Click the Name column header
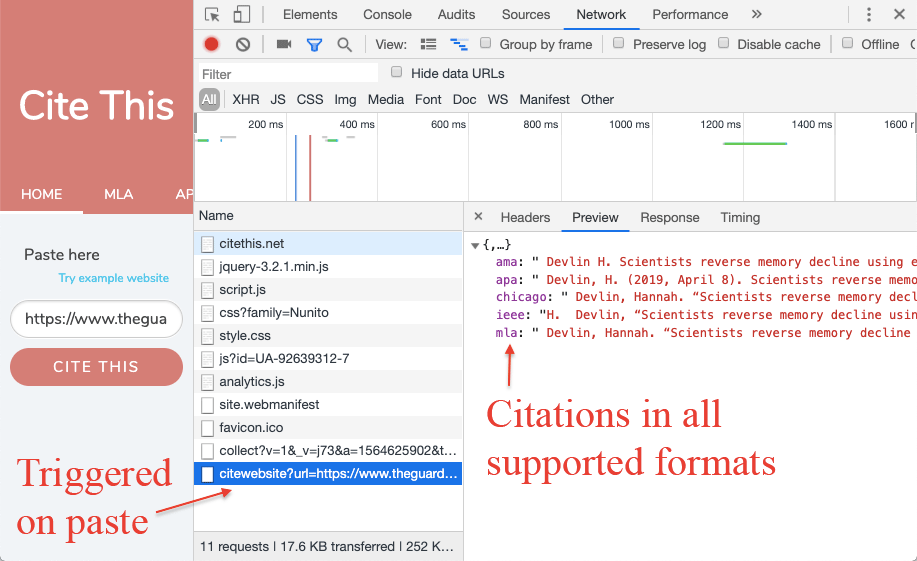The height and width of the screenshot is (561, 917). pyautogui.click(x=328, y=216)
